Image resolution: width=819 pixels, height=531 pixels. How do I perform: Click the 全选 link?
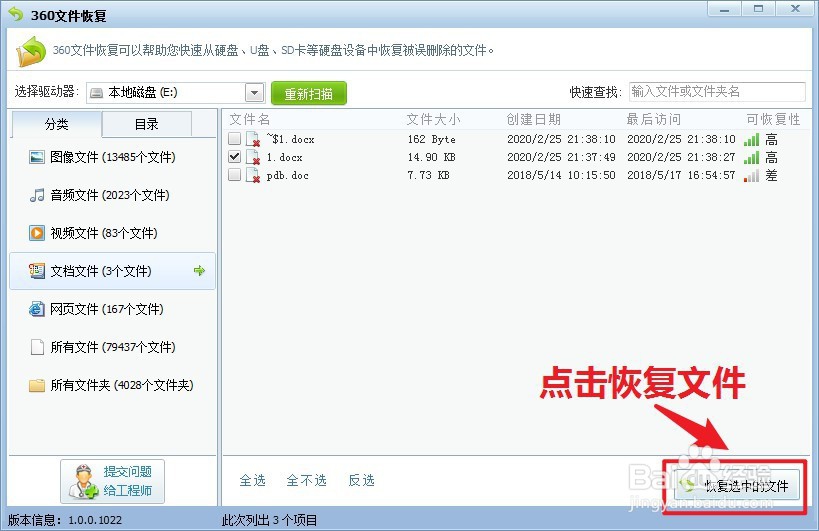coord(253,480)
